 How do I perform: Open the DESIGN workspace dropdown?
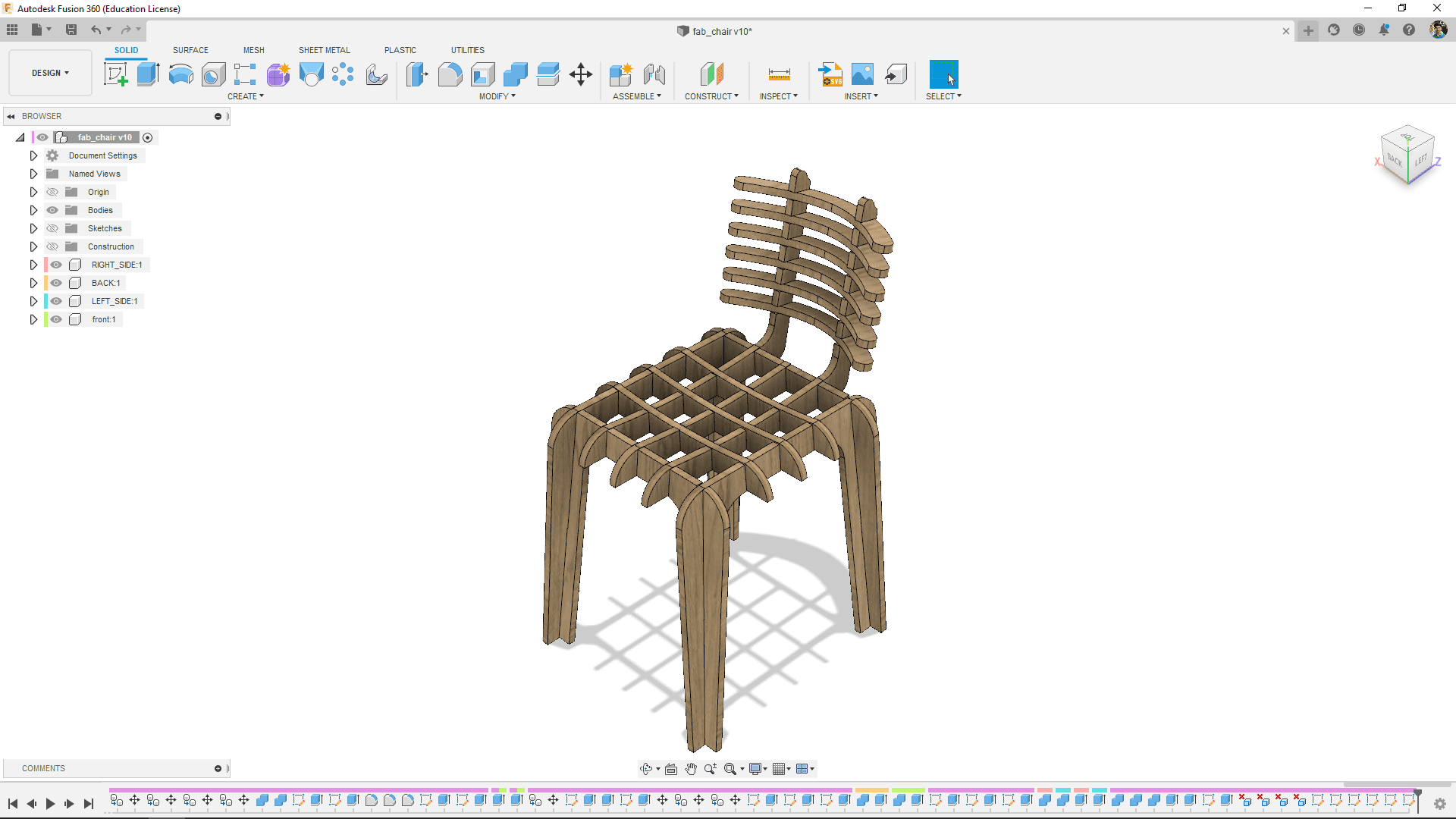tap(50, 73)
